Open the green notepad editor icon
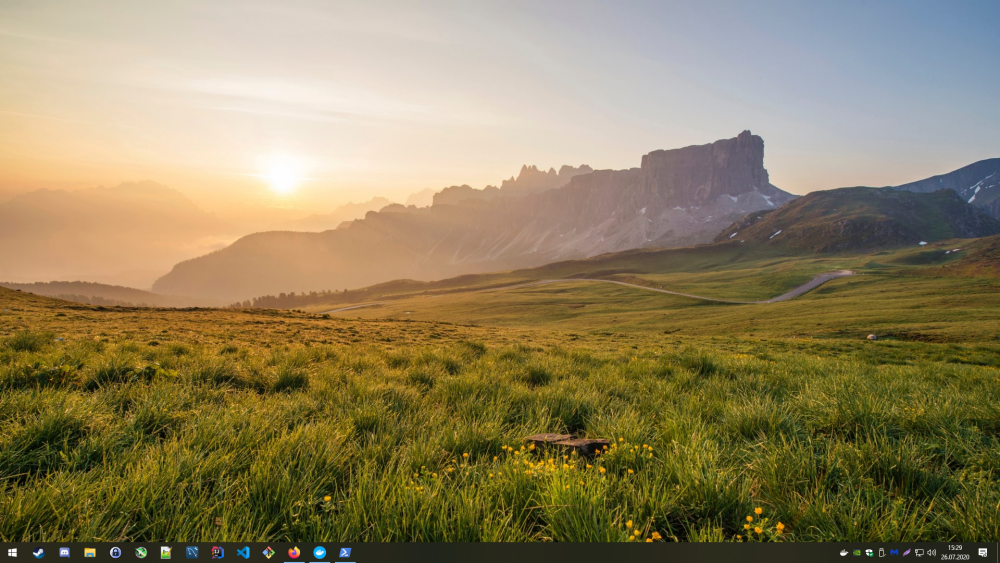Image resolution: width=1000 pixels, height=563 pixels. pyautogui.click(x=166, y=552)
